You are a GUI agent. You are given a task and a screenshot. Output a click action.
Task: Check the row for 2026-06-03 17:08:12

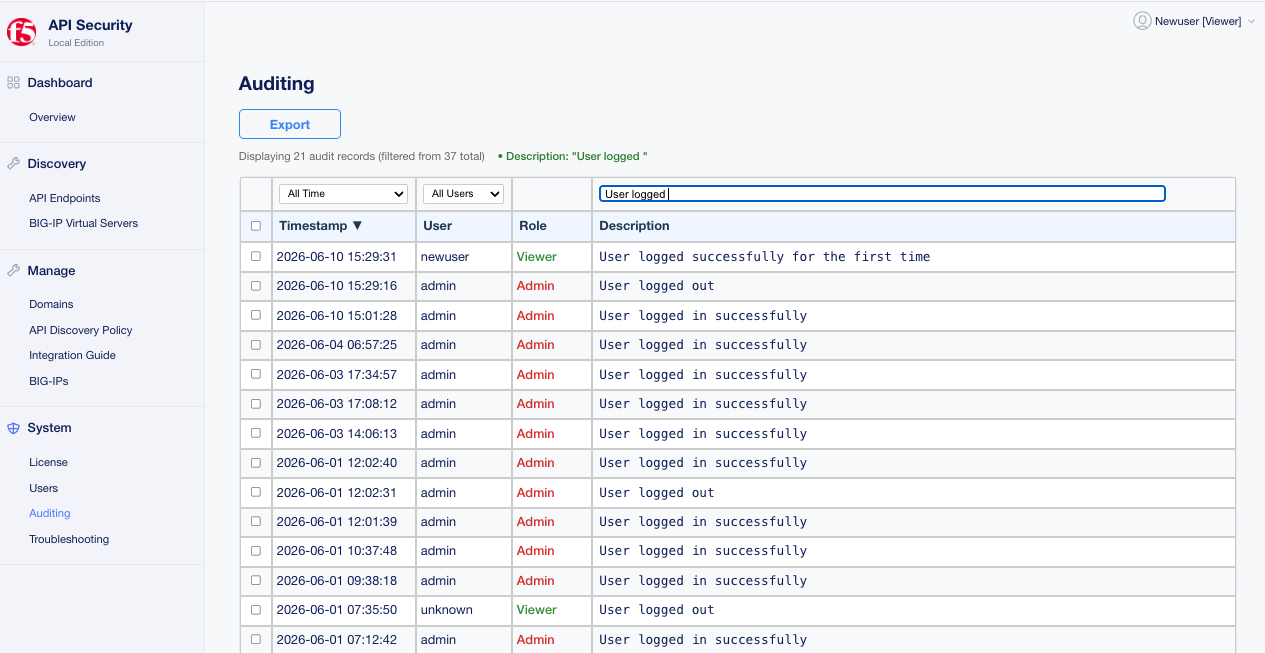[256, 403]
